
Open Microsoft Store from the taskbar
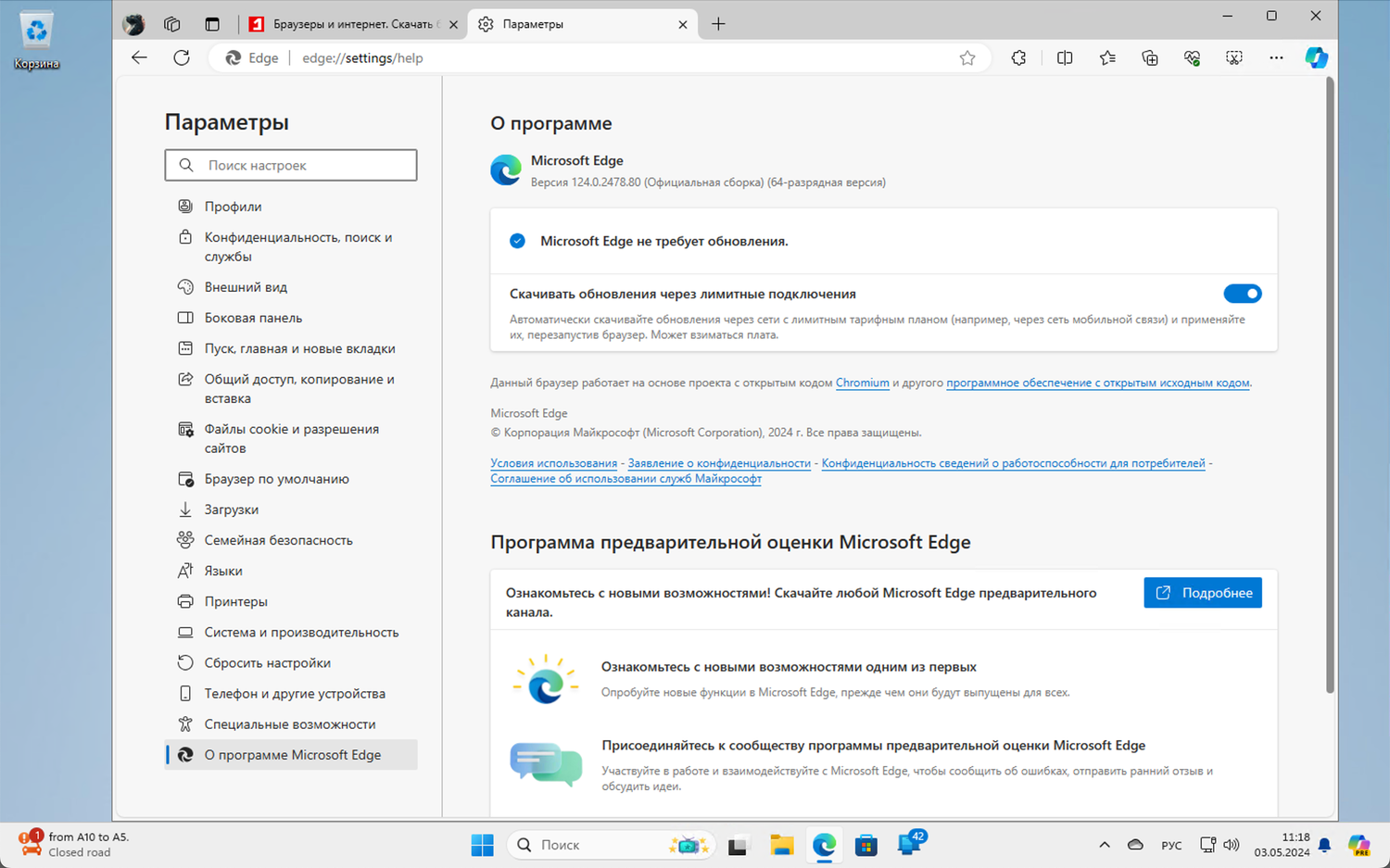coord(866,845)
